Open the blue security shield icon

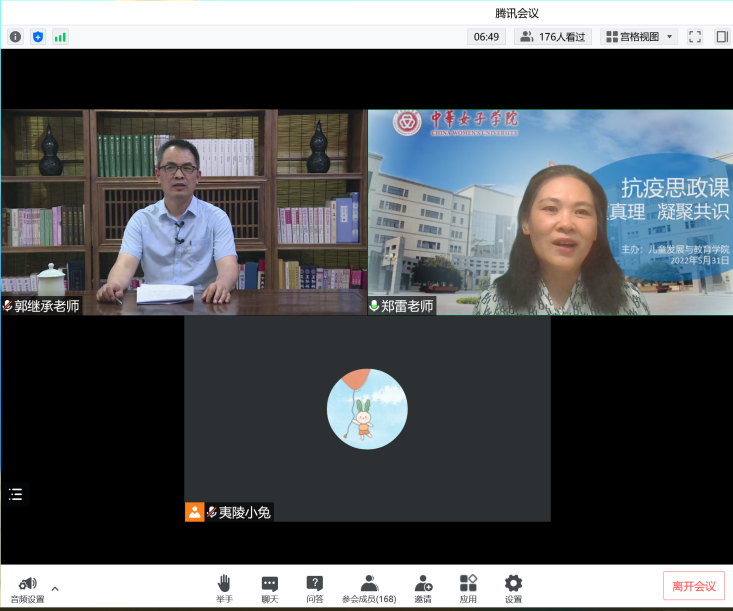click(38, 37)
